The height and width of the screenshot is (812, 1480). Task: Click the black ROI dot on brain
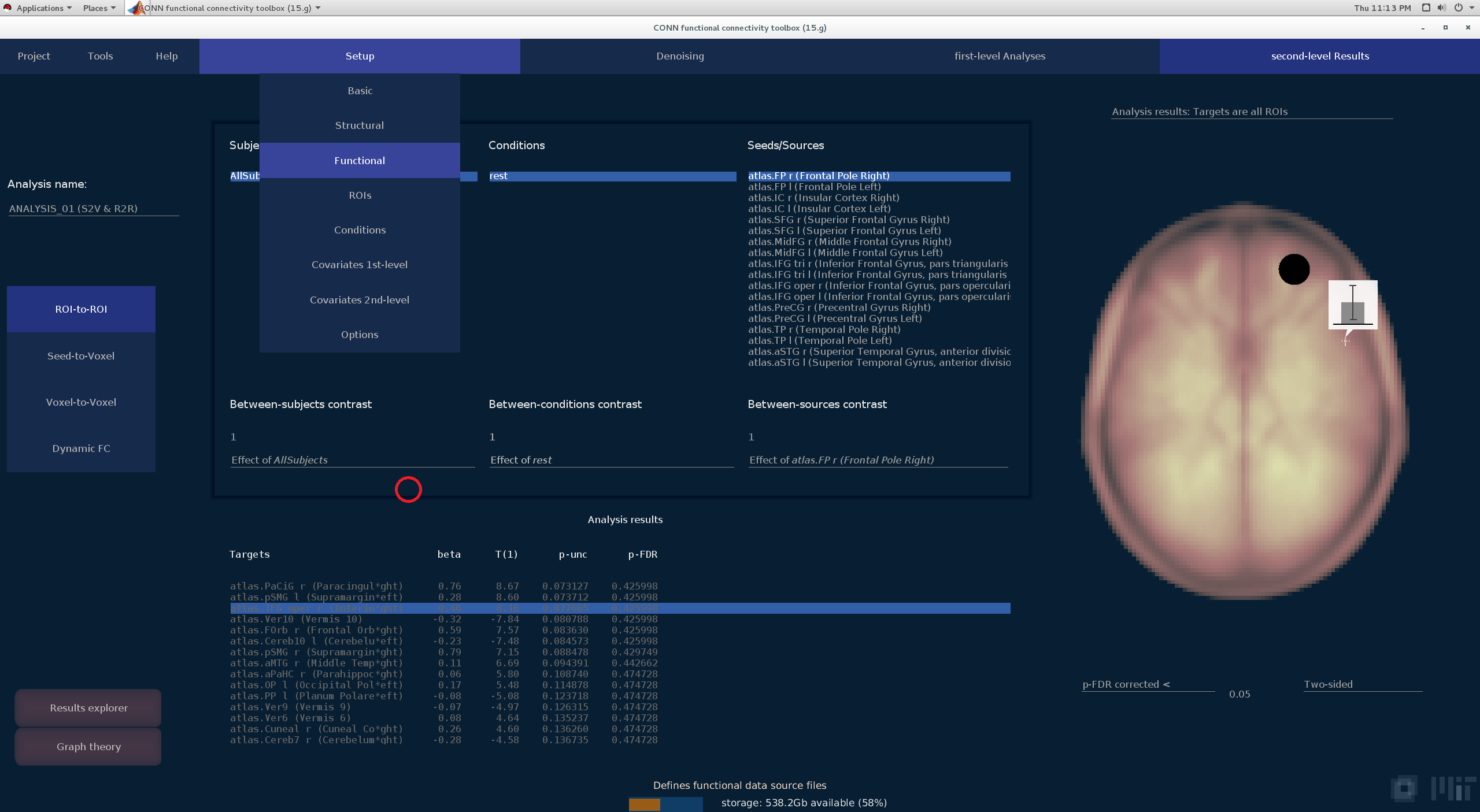pyautogui.click(x=1294, y=269)
